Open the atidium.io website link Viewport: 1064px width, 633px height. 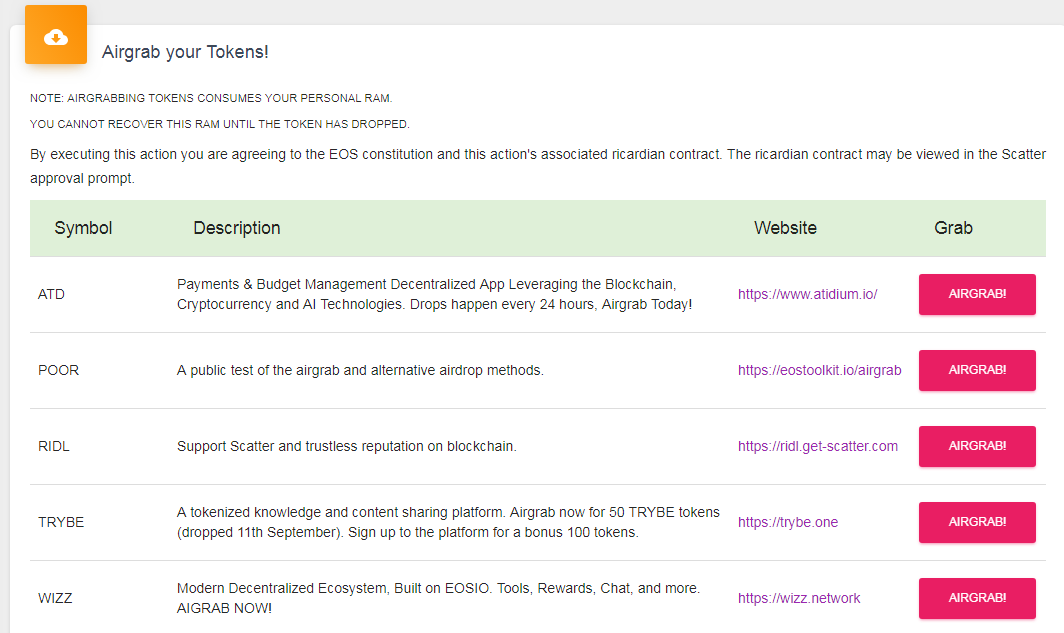point(808,294)
